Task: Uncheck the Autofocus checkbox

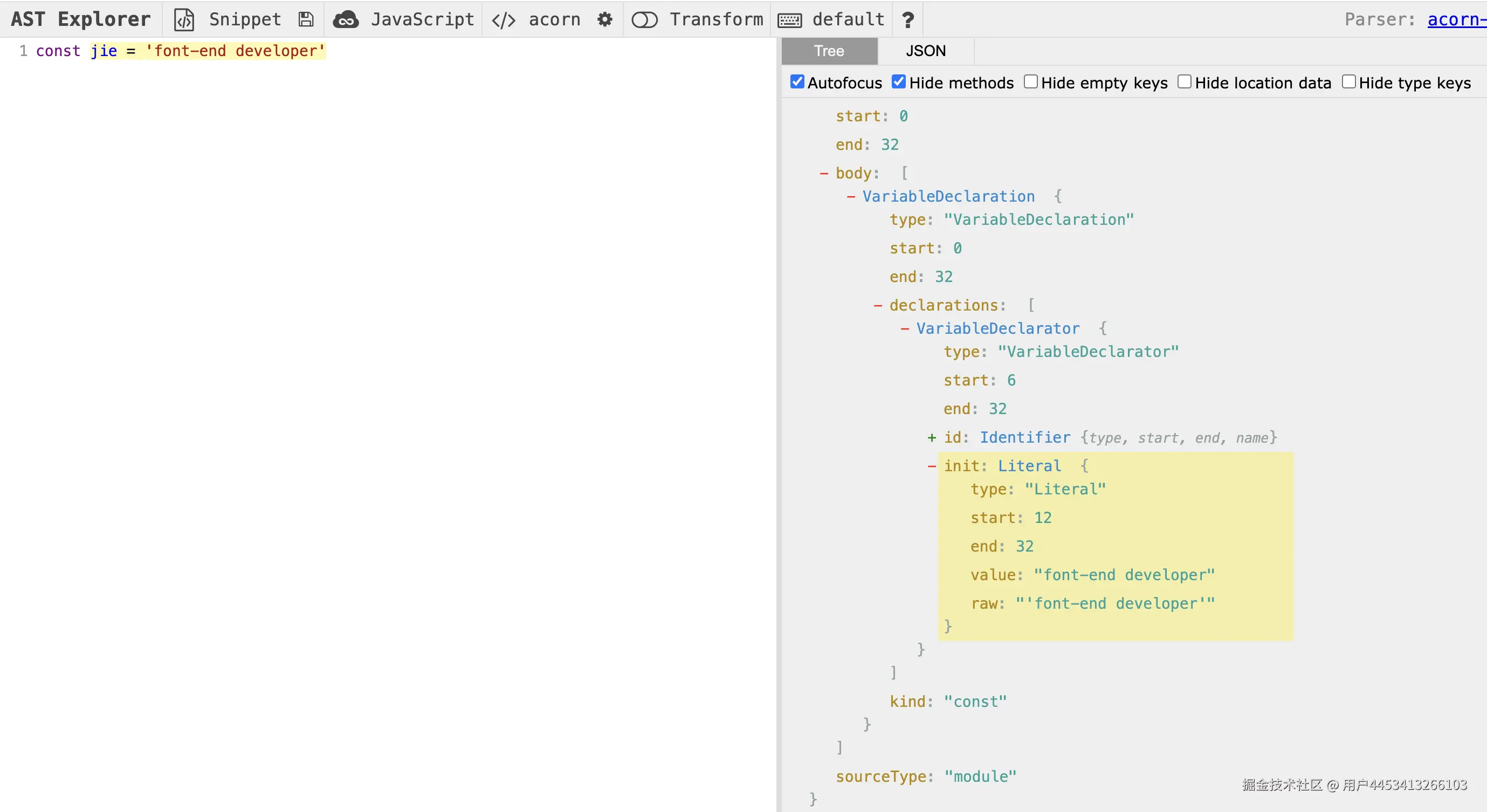Action: pyautogui.click(x=797, y=82)
